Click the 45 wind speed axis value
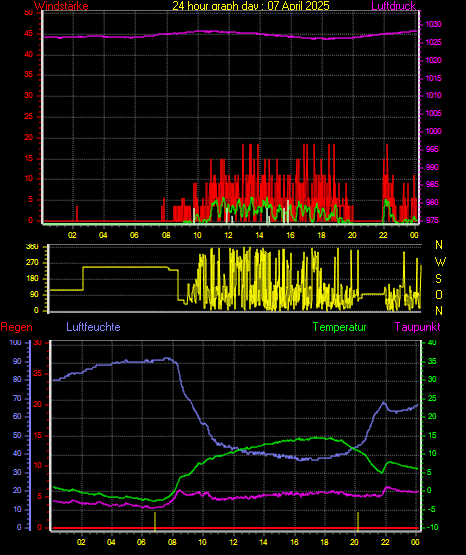This screenshot has height=555, width=466. click(28, 34)
